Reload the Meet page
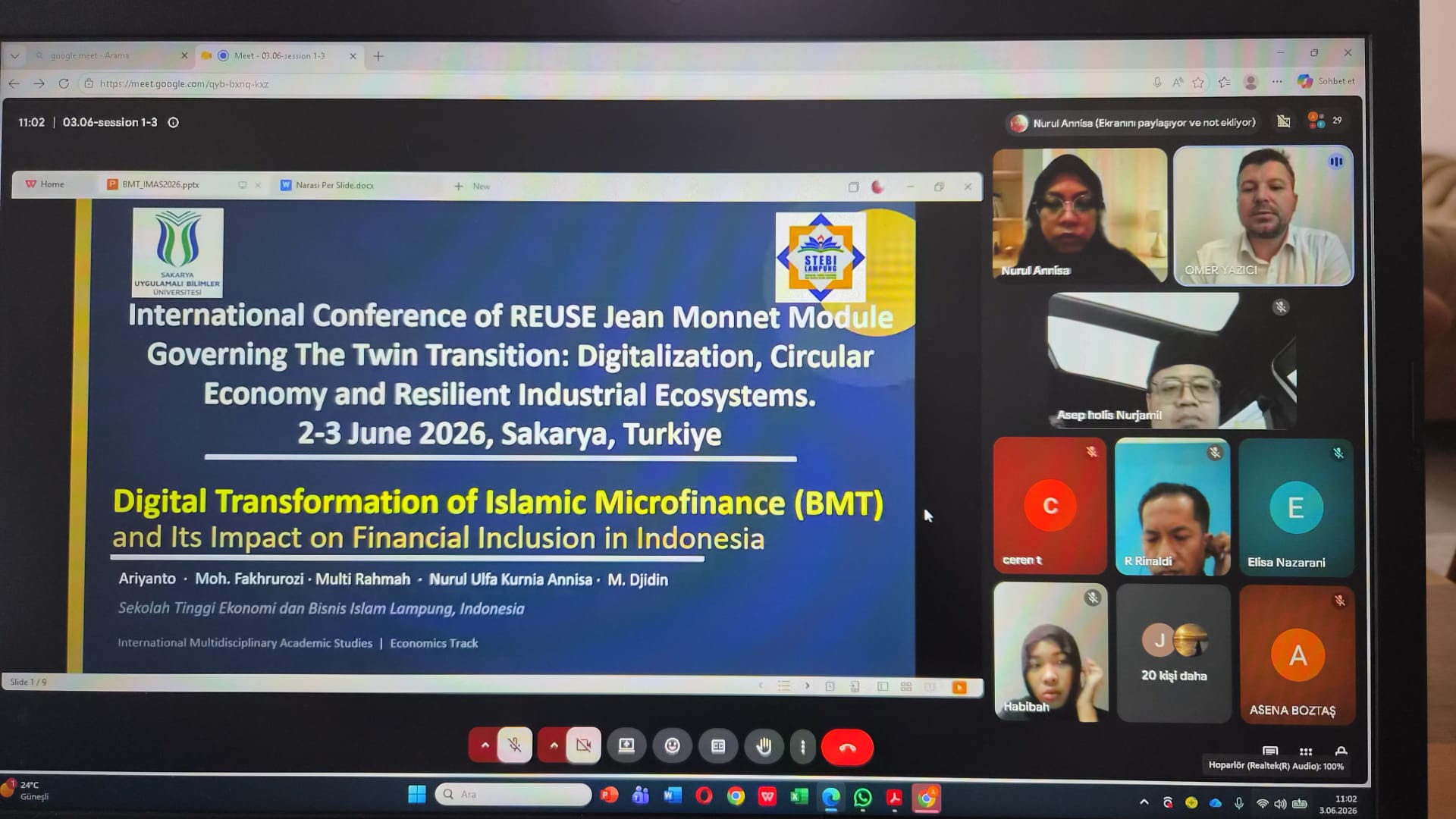This screenshot has height=819, width=1456. [x=64, y=83]
